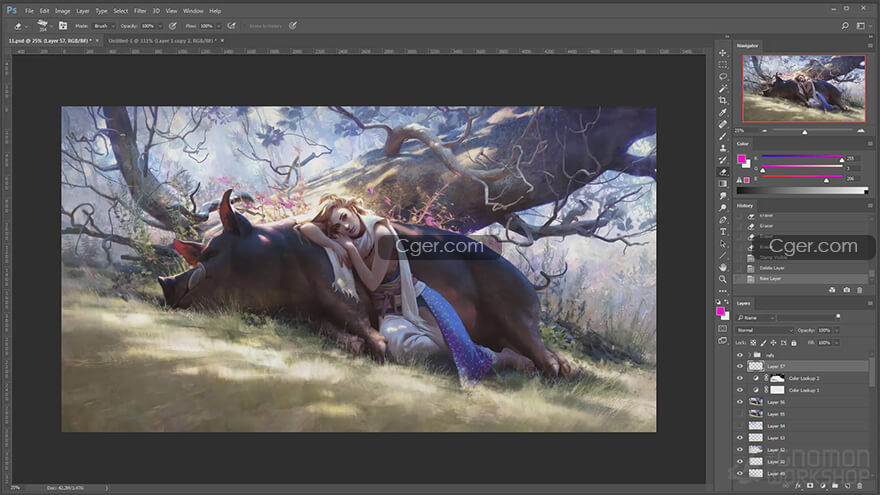The image size is (880, 495).
Task: Select the Clone Stamp tool
Action: coord(723,148)
